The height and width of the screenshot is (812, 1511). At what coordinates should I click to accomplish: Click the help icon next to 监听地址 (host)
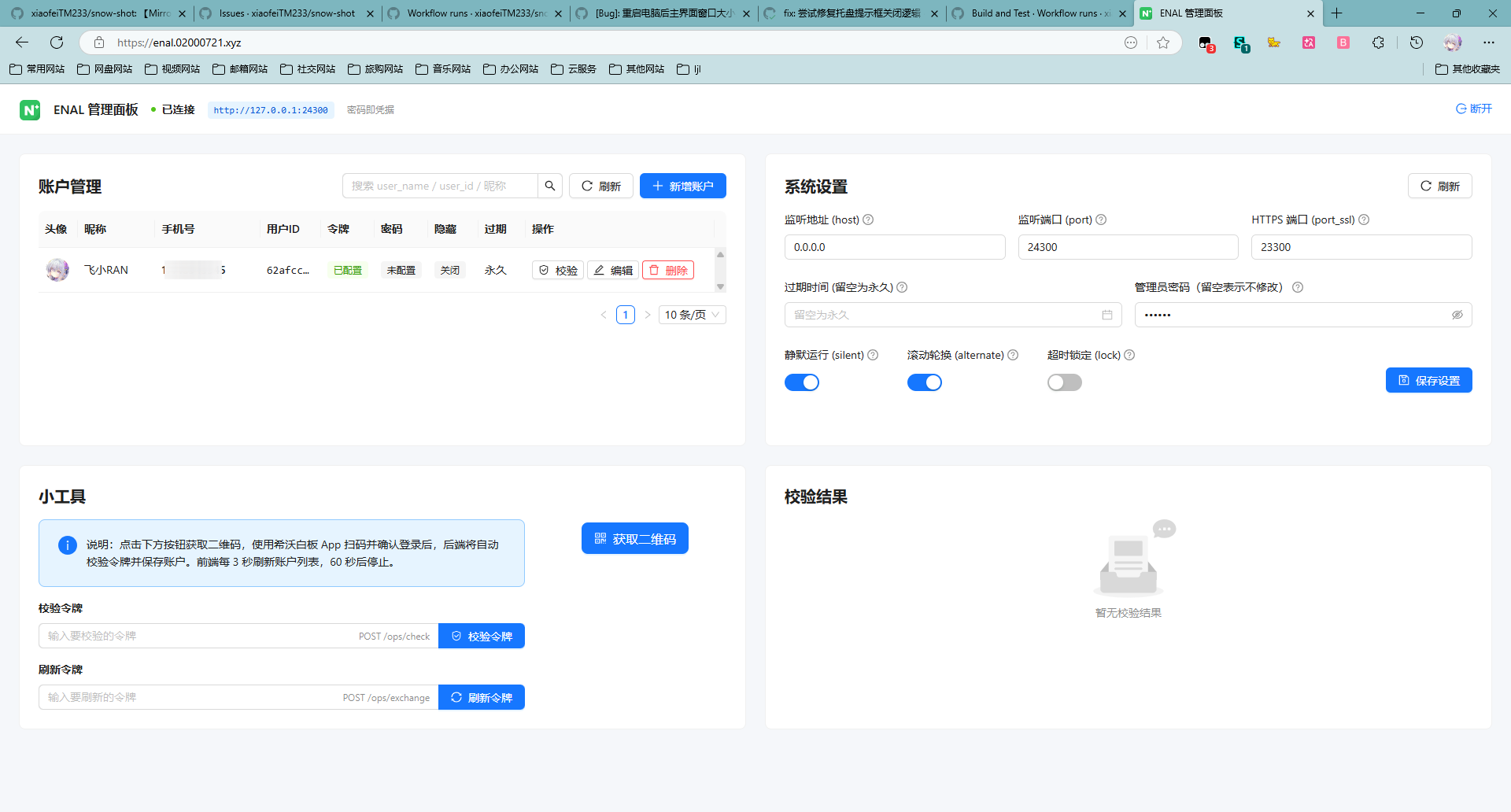868,220
